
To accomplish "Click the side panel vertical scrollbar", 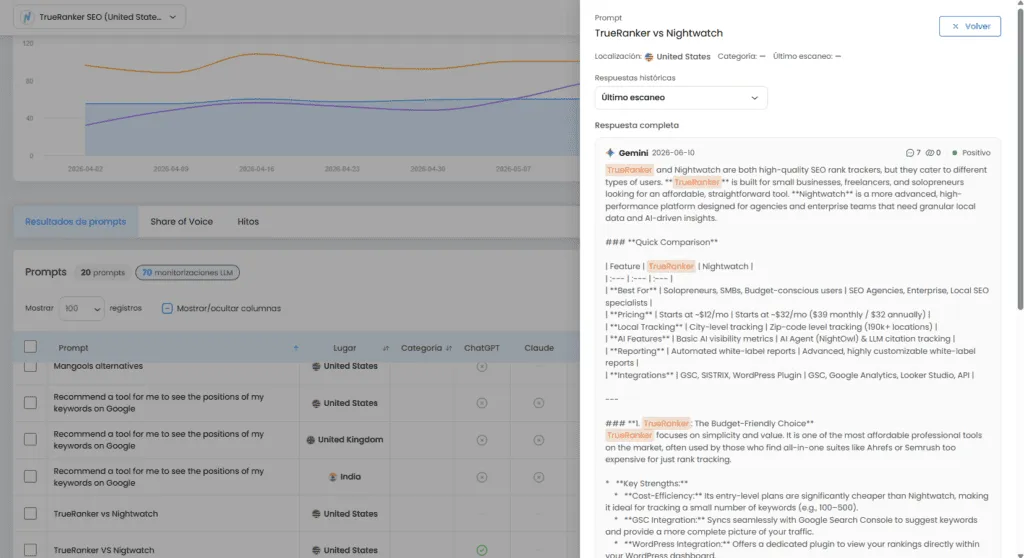I will coord(1020,157).
